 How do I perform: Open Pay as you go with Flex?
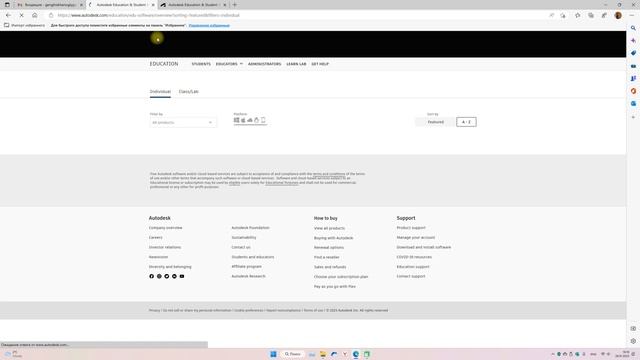[x=335, y=287]
